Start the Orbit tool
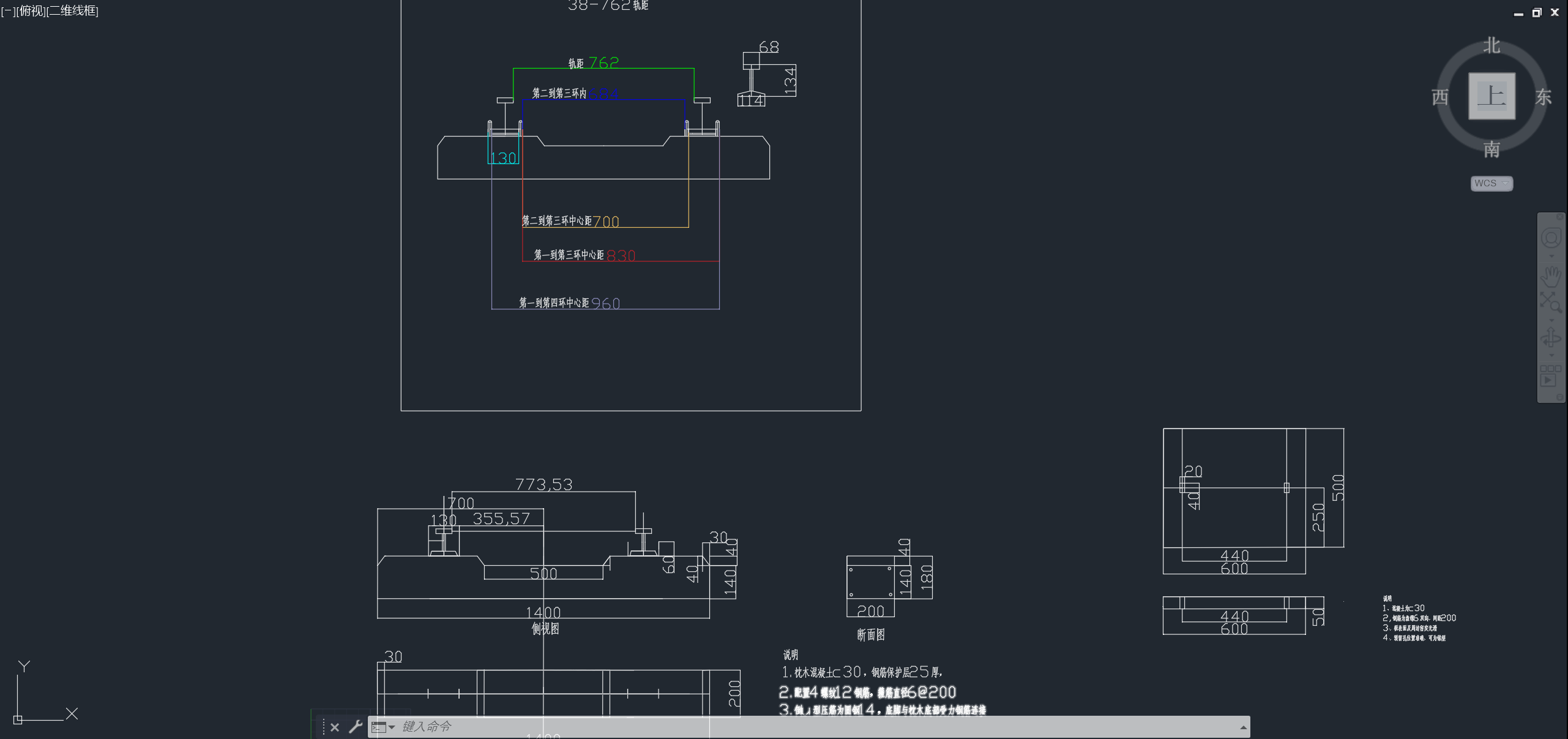1568x739 pixels. point(1550,337)
